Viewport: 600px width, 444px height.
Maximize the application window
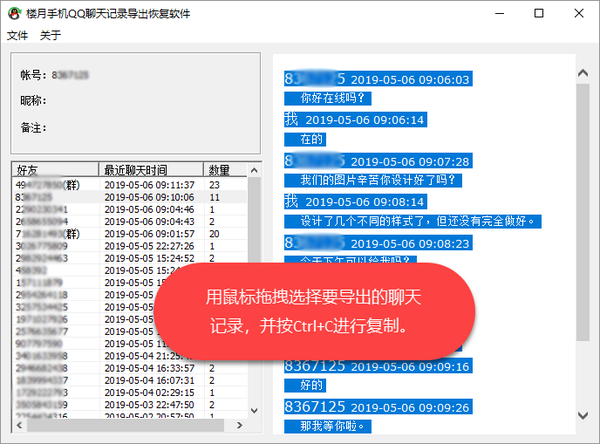click(539, 14)
